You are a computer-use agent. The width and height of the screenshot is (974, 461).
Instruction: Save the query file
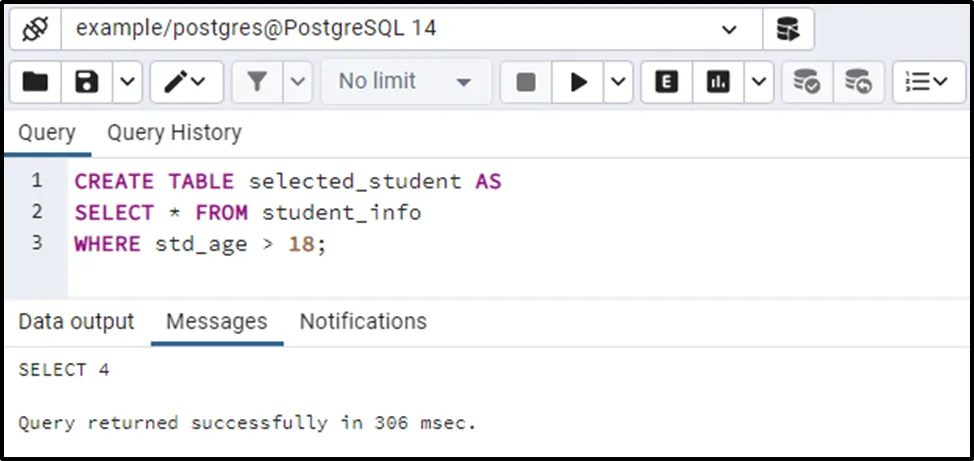click(87, 82)
